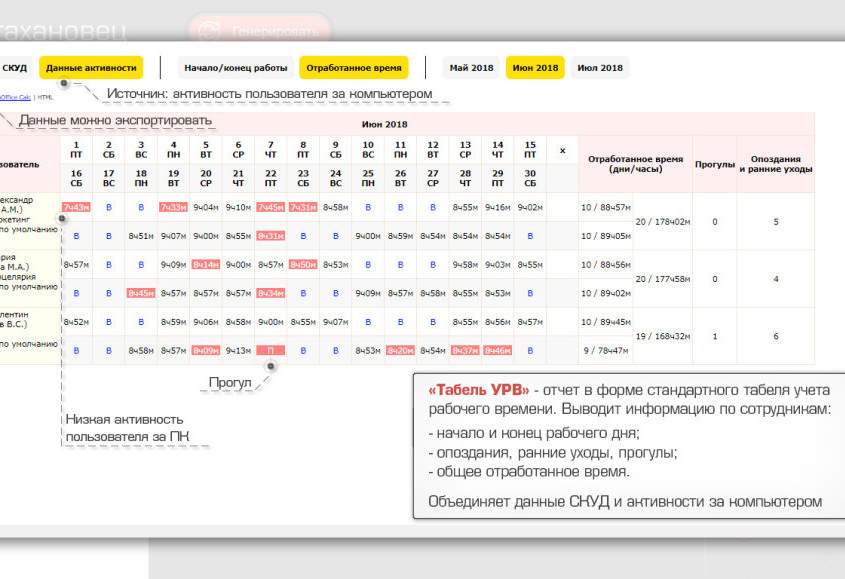Switch to the СКУД data source tab
845x579 pixels.
point(15,68)
